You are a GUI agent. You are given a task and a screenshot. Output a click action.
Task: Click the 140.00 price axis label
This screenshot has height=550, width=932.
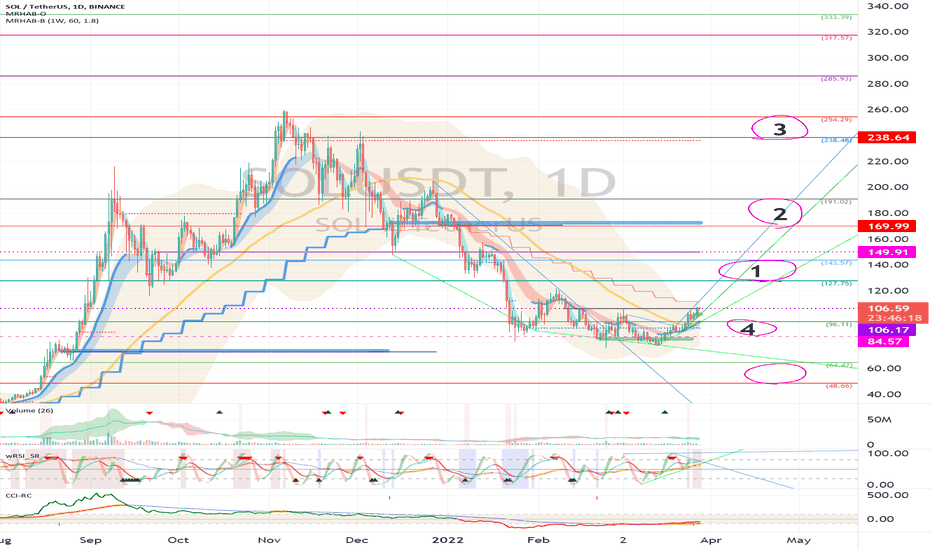pyautogui.click(x=887, y=265)
